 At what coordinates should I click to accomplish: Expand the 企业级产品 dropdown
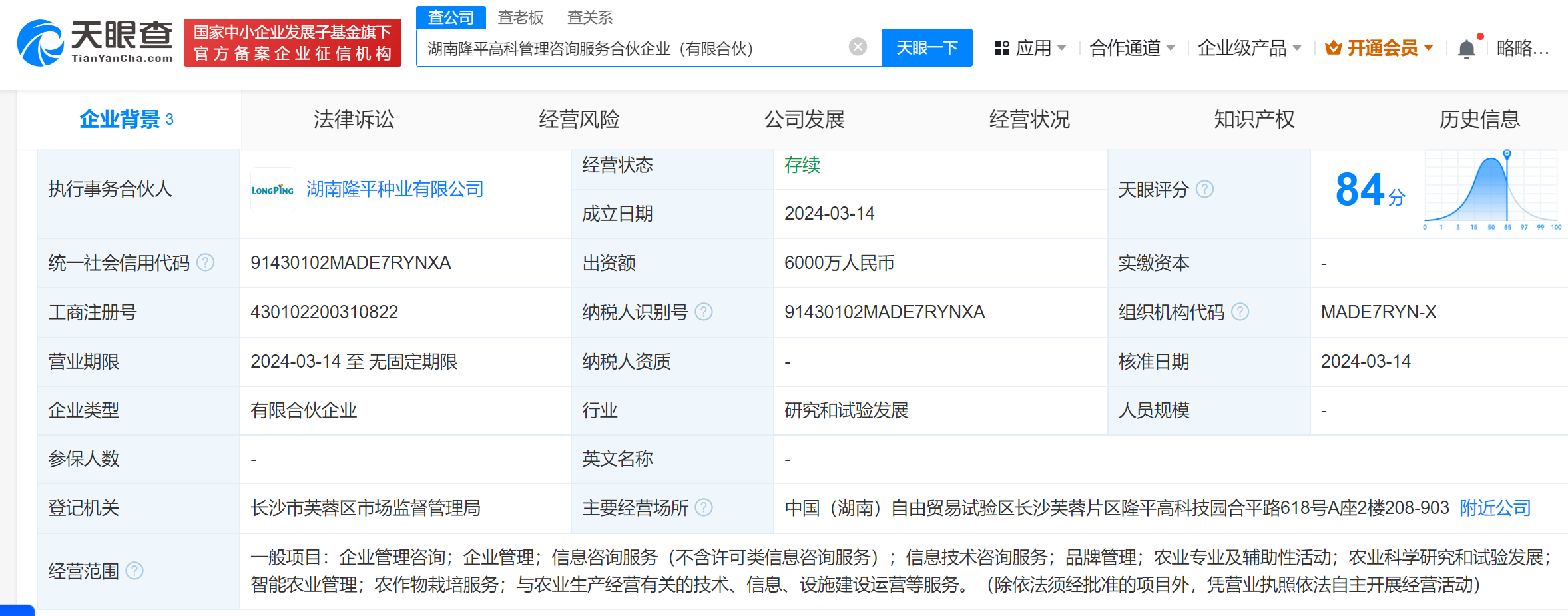(x=1249, y=48)
